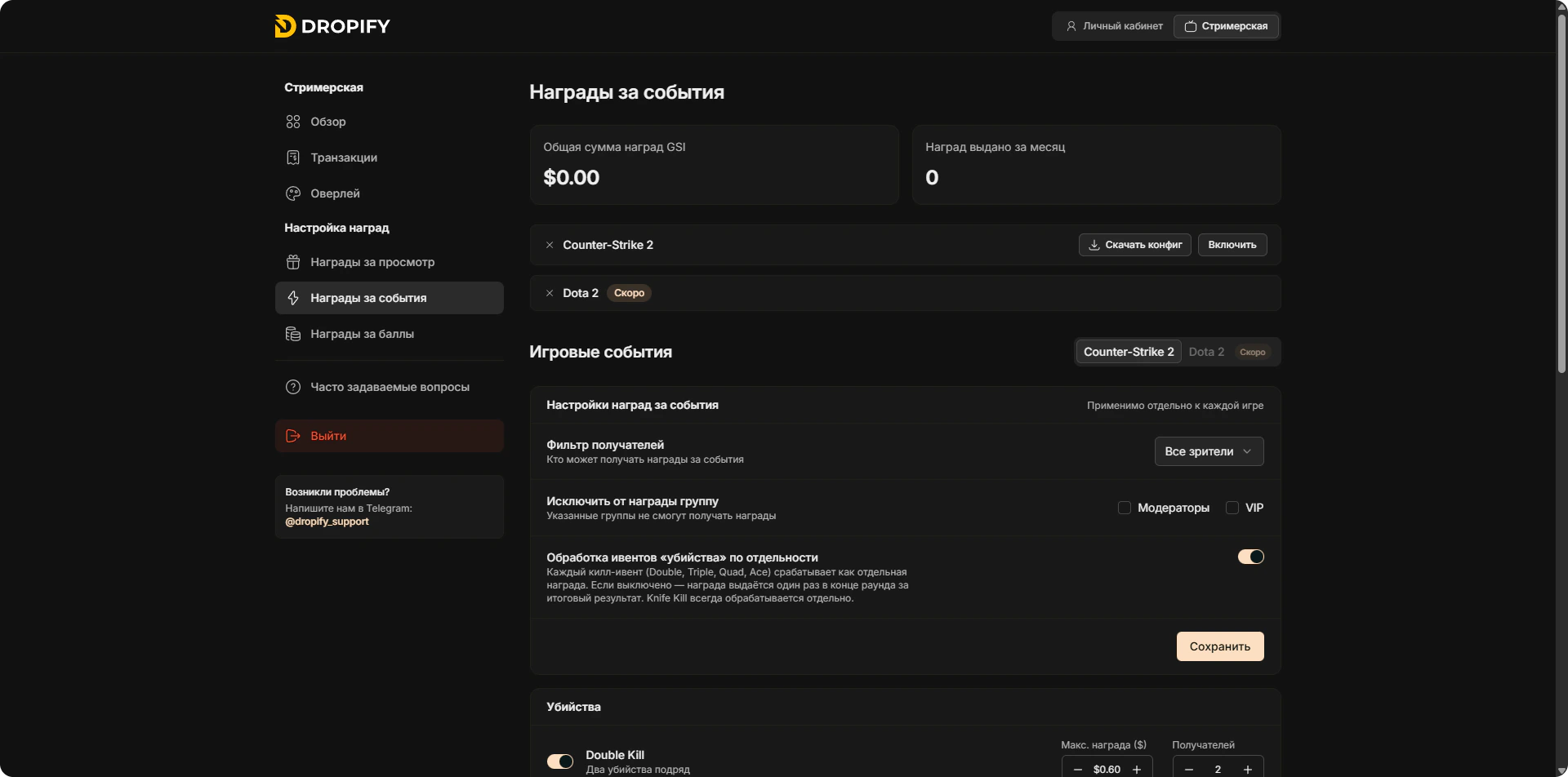Screen dimensions: 1568x777
Task: Open Награды за баллы page
Action: tap(389, 334)
